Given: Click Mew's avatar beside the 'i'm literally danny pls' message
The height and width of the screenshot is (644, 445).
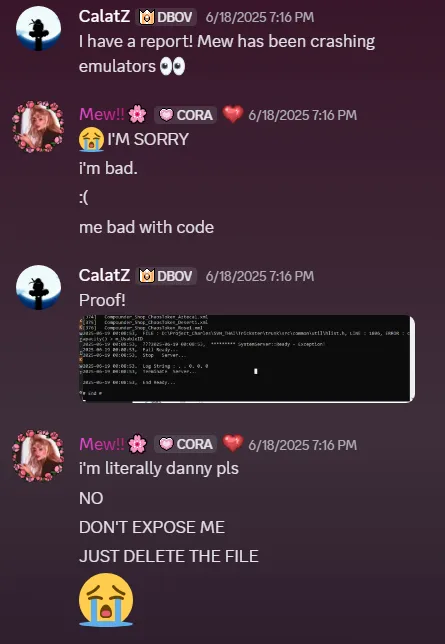Looking at the screenshot, I should (x=38, y=455).
